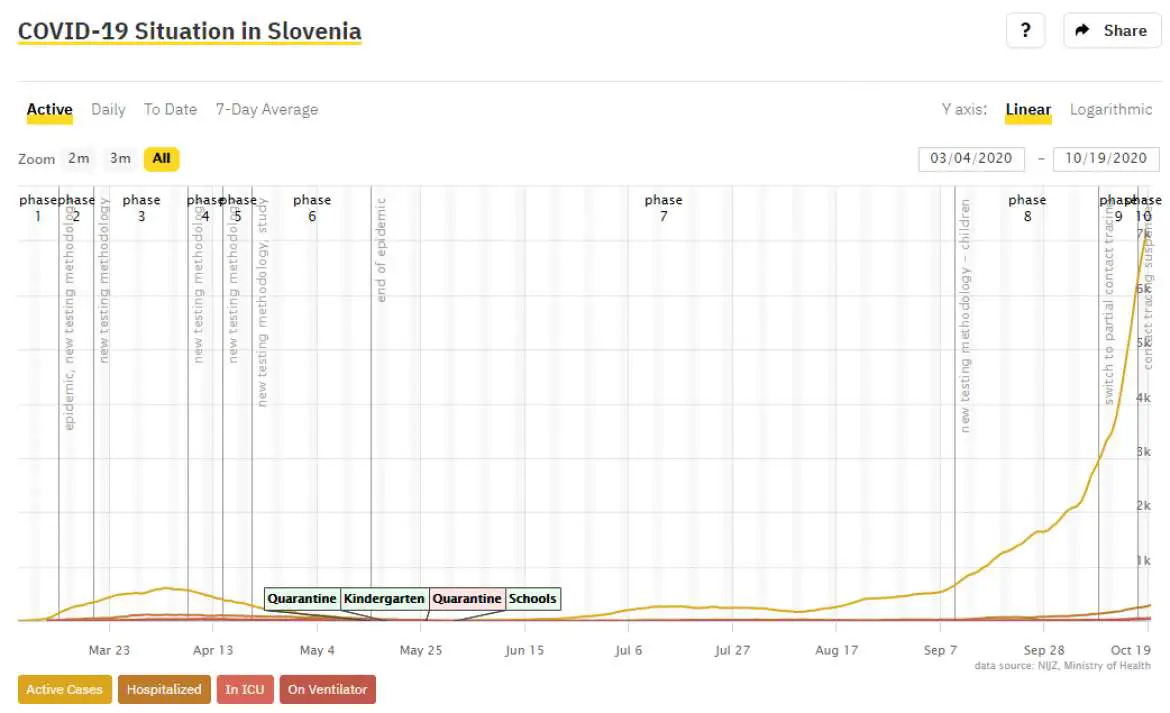The width and height of the screenshot is (1170, 713).
Task: Switch to the Daily tab
Action: (108, 110)
